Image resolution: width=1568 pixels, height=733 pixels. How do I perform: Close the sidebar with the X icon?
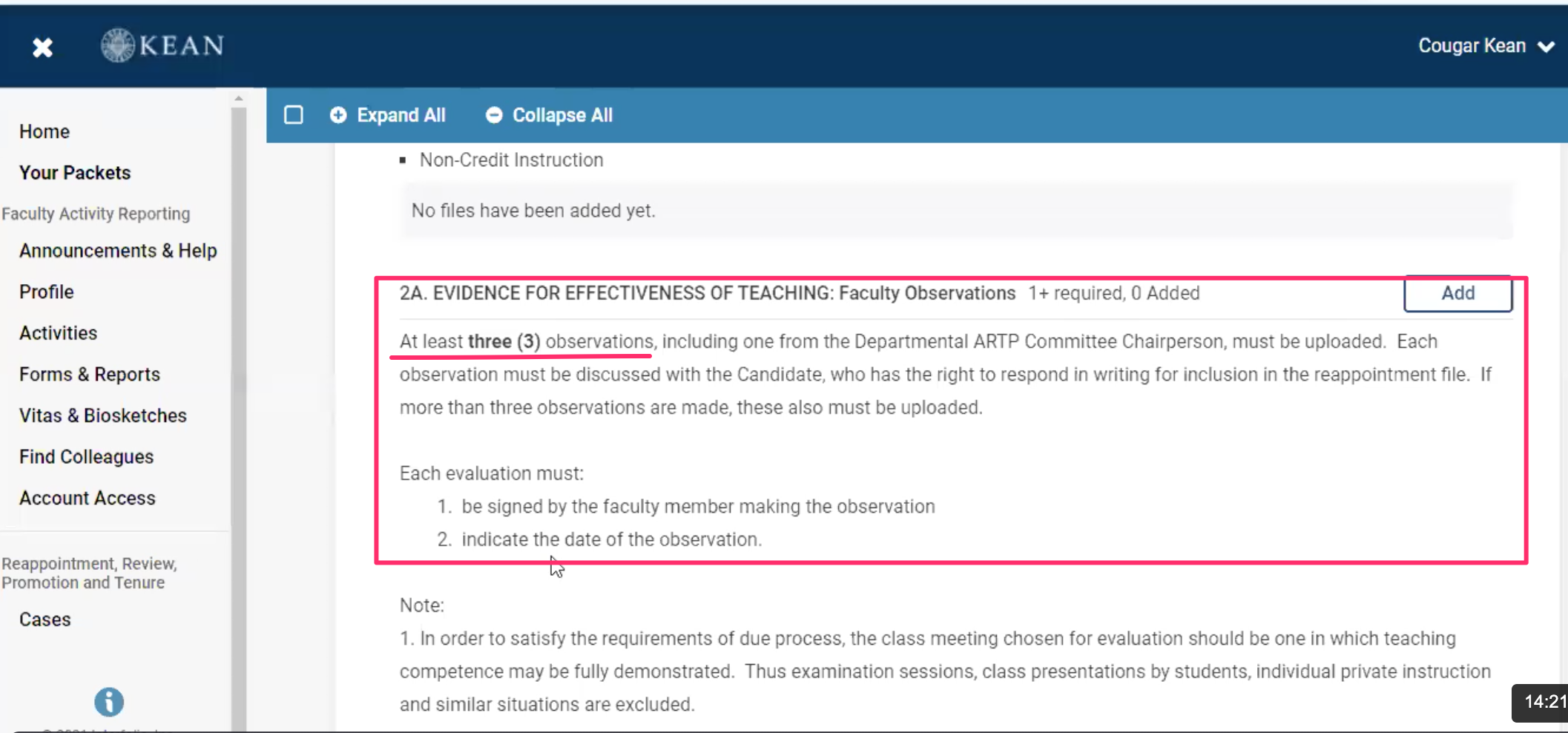pyautogui.click(x=43, y=47)
